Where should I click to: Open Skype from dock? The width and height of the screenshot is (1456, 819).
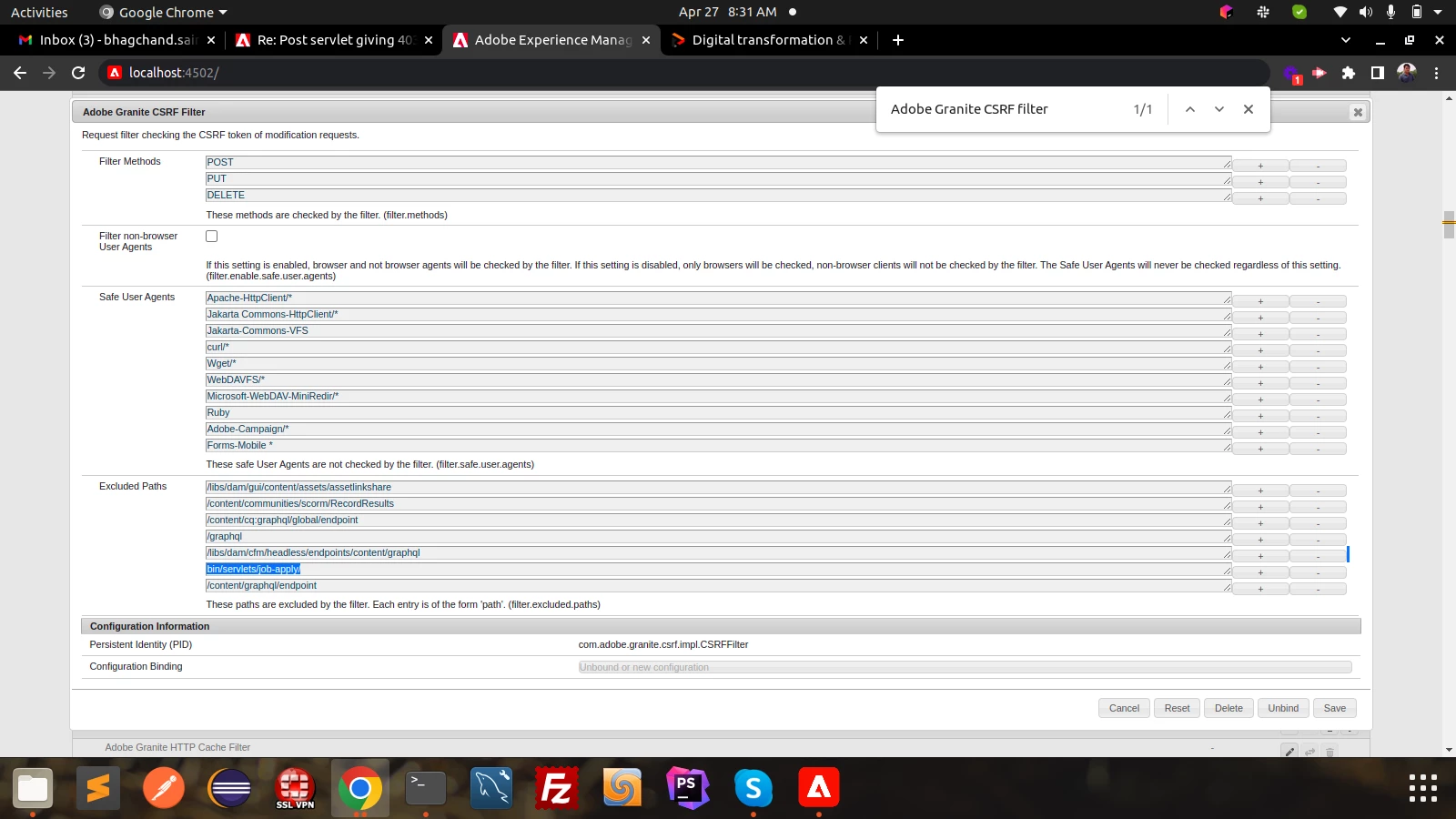point(753,788)
